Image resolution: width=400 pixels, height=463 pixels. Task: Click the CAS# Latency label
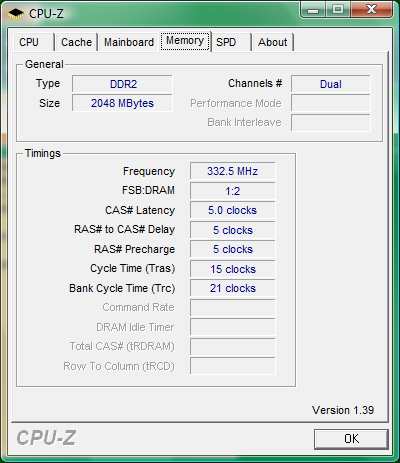[x=140, y=210]
